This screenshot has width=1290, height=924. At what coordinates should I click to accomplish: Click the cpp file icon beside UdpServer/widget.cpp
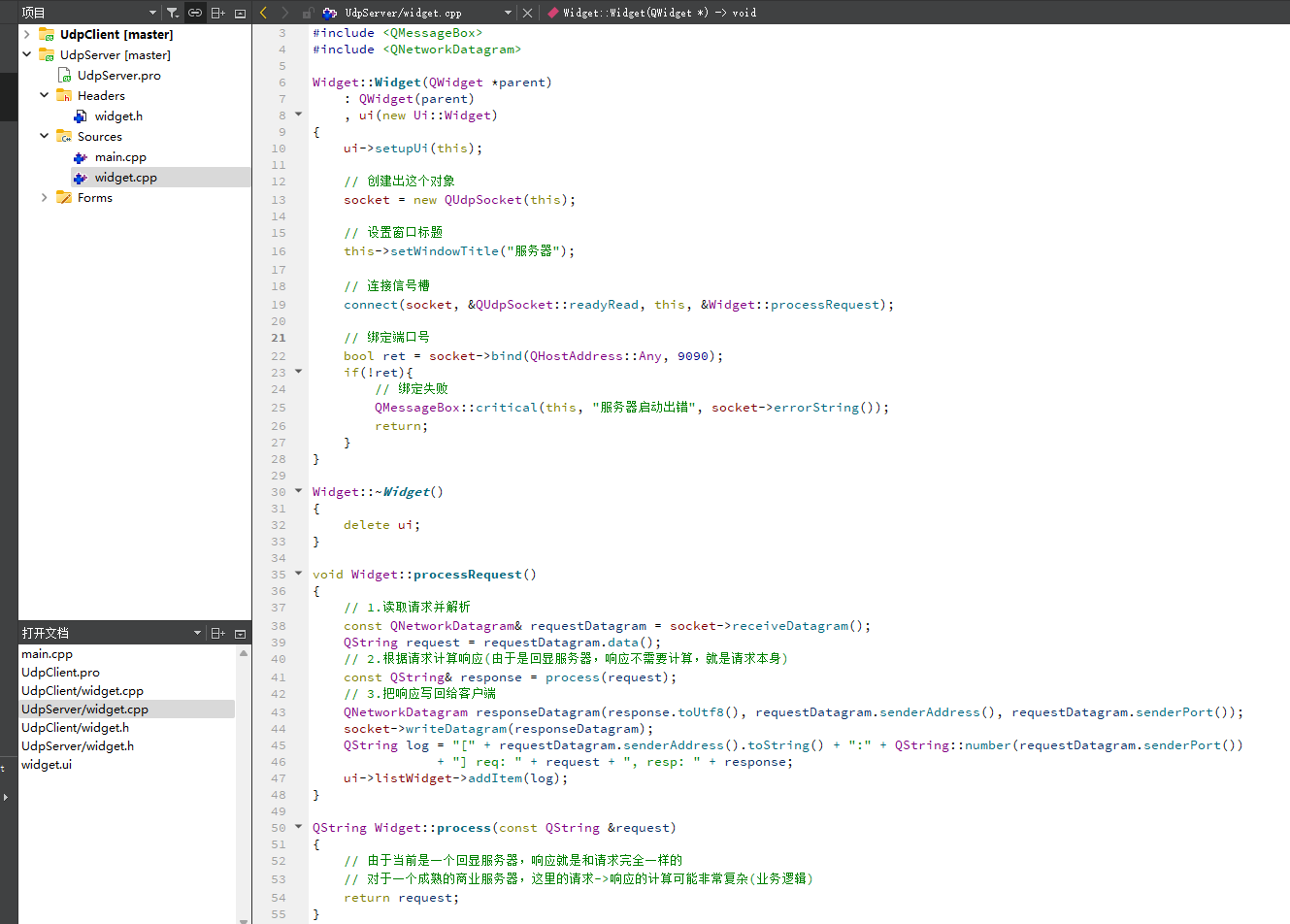(x=329, y=13)
